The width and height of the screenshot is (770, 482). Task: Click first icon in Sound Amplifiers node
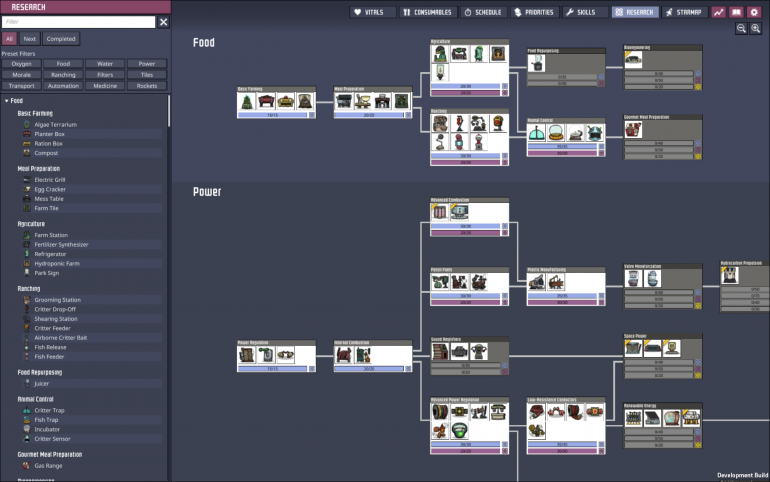tap(440, 351)
